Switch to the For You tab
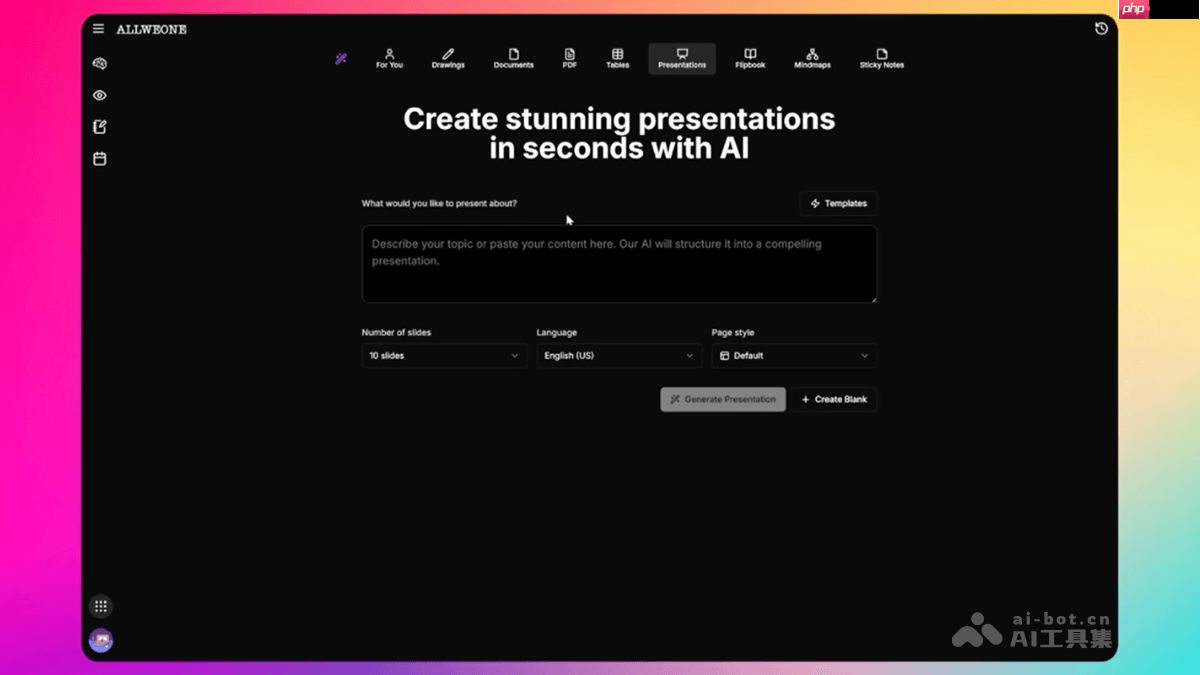This screenshot has height=675, width=1200. point(390,59)
